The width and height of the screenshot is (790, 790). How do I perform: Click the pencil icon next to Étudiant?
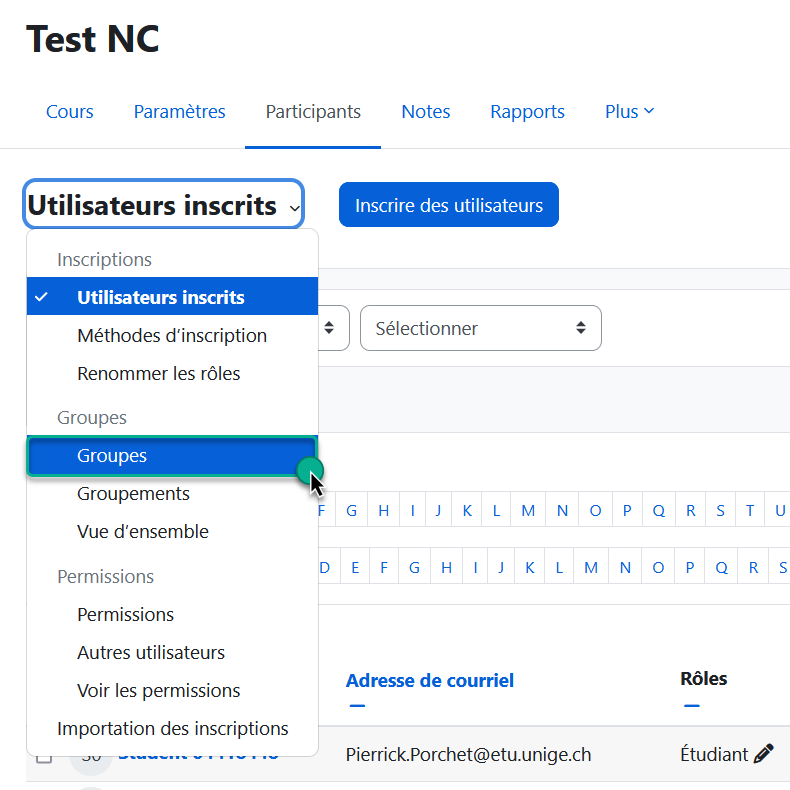[x=764, y=754]
